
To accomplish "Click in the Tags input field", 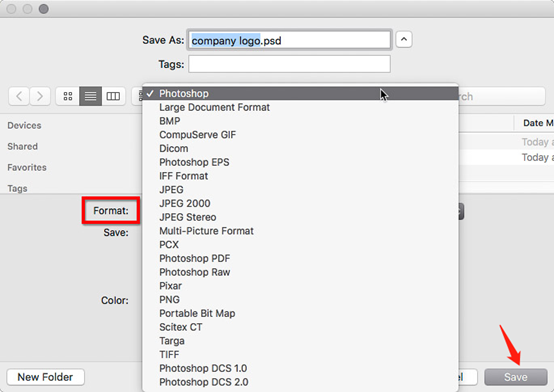I will coord(289,64).
